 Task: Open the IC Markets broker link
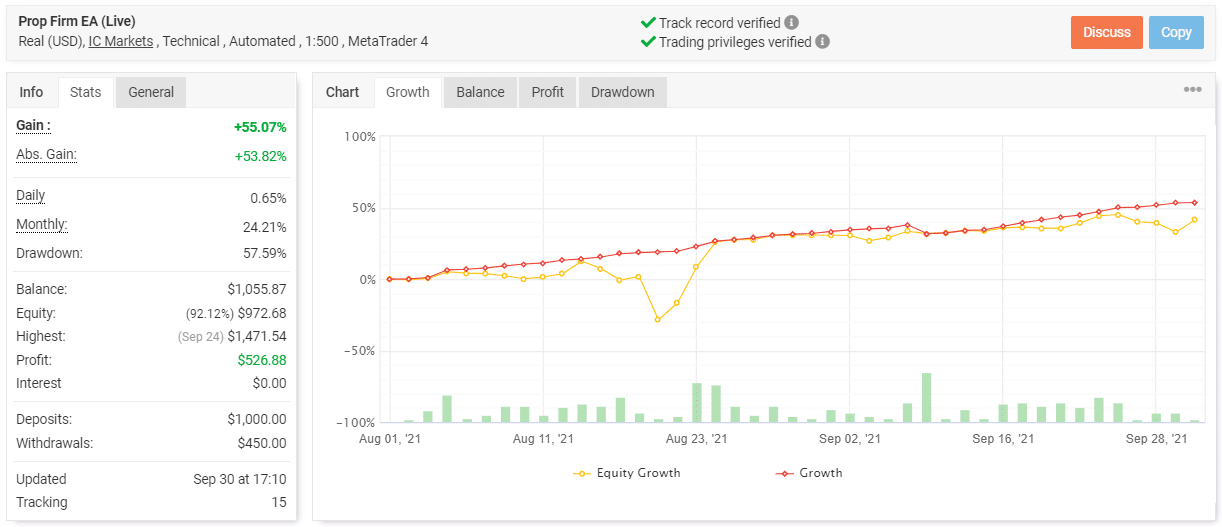pyautogui.click(x=121, y=41)
